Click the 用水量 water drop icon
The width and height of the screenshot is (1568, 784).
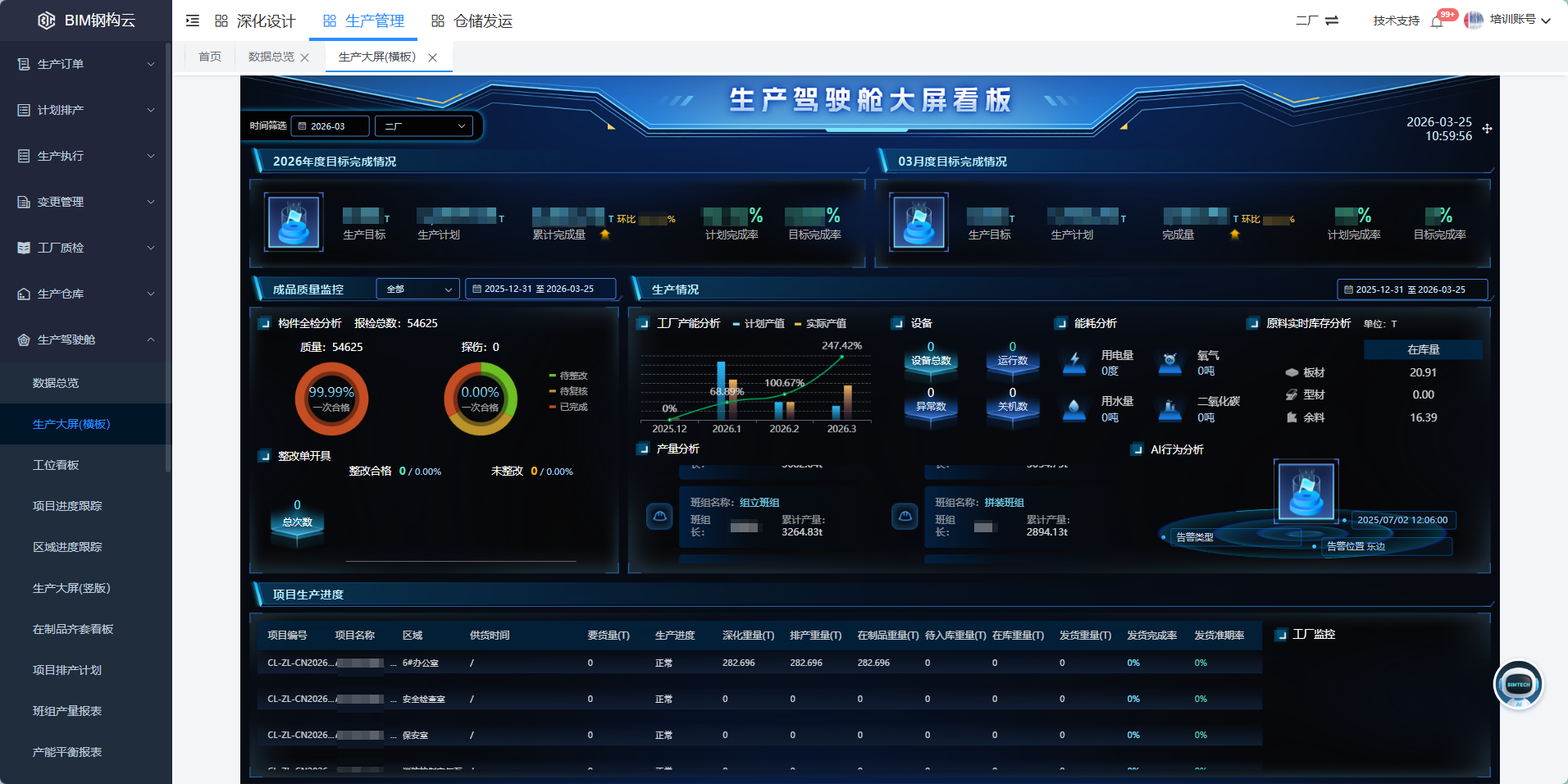point(1074,408)
